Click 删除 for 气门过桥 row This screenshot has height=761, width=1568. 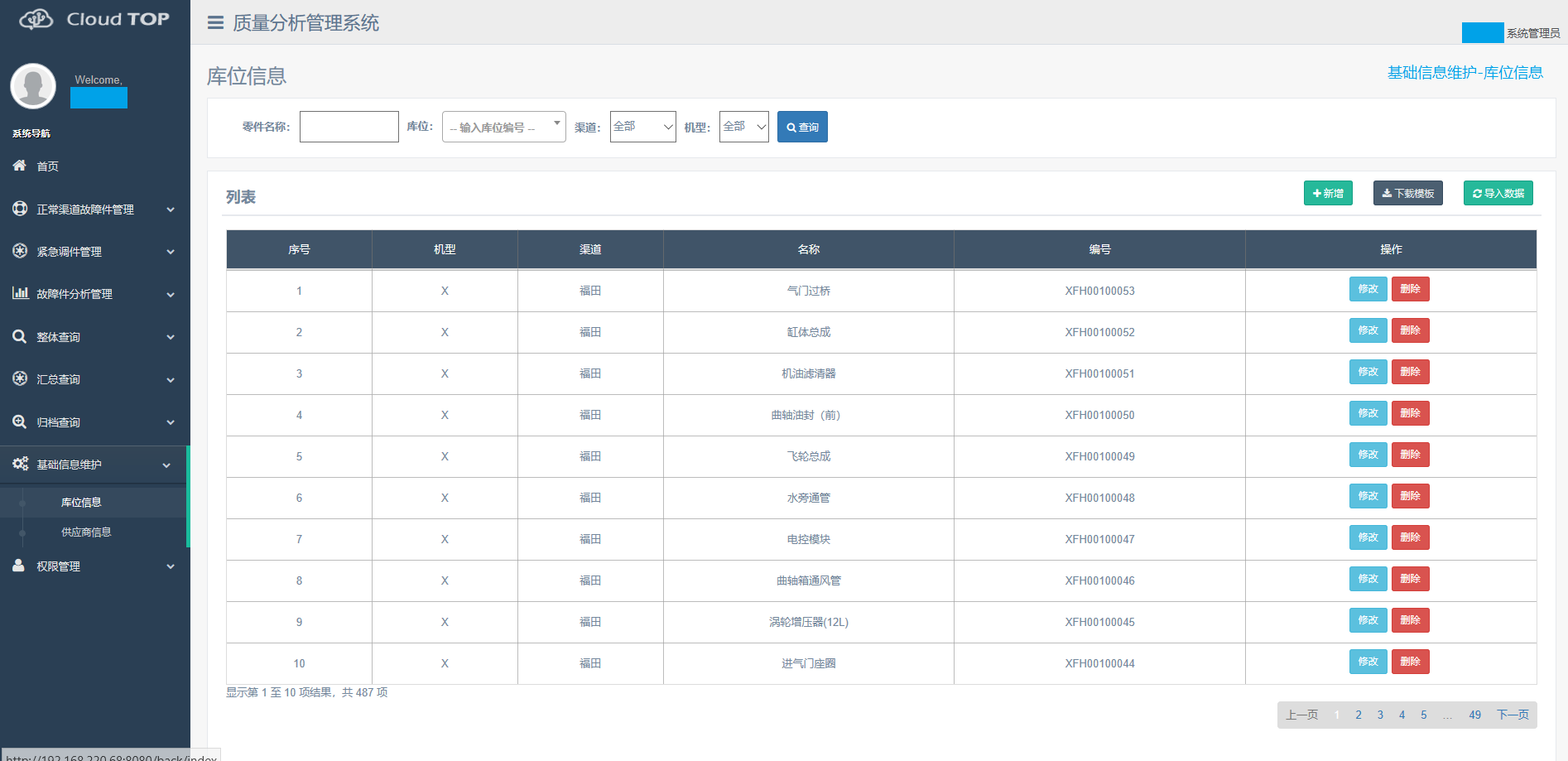coord(1411,289)
